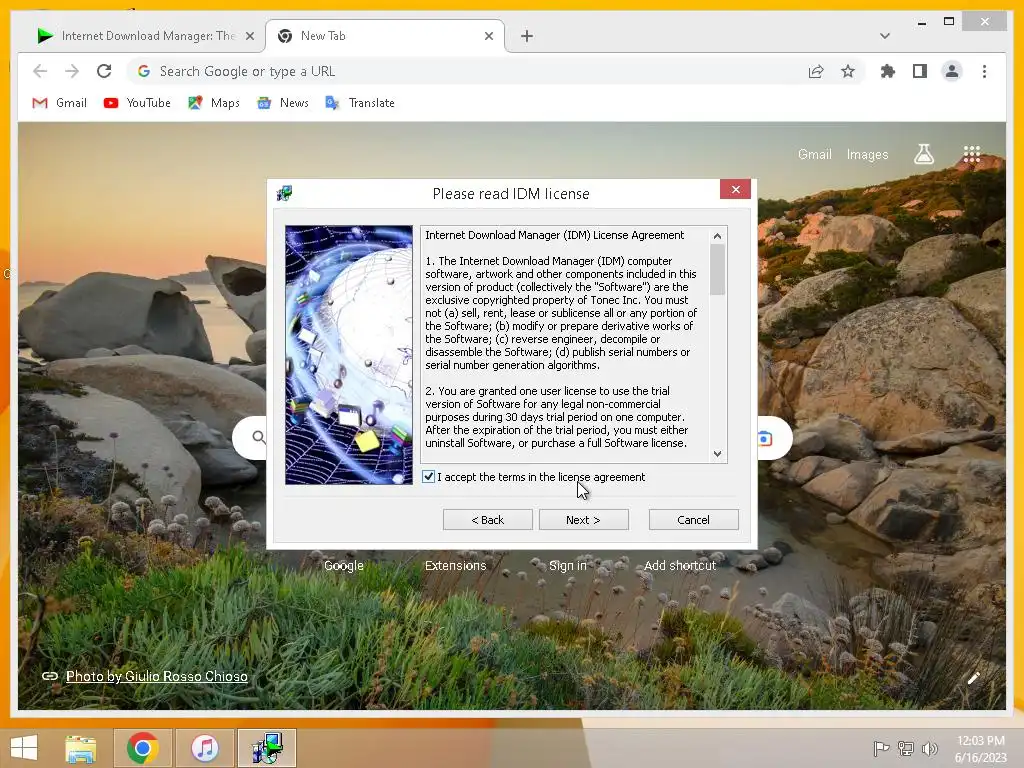Open the Extensions puzzle icon
The image size is (1024, 768).
pos(888,71)
